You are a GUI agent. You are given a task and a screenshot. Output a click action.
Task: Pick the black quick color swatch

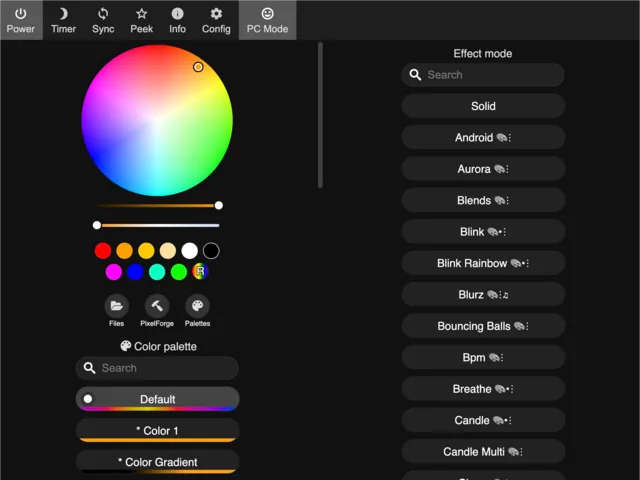211,251
